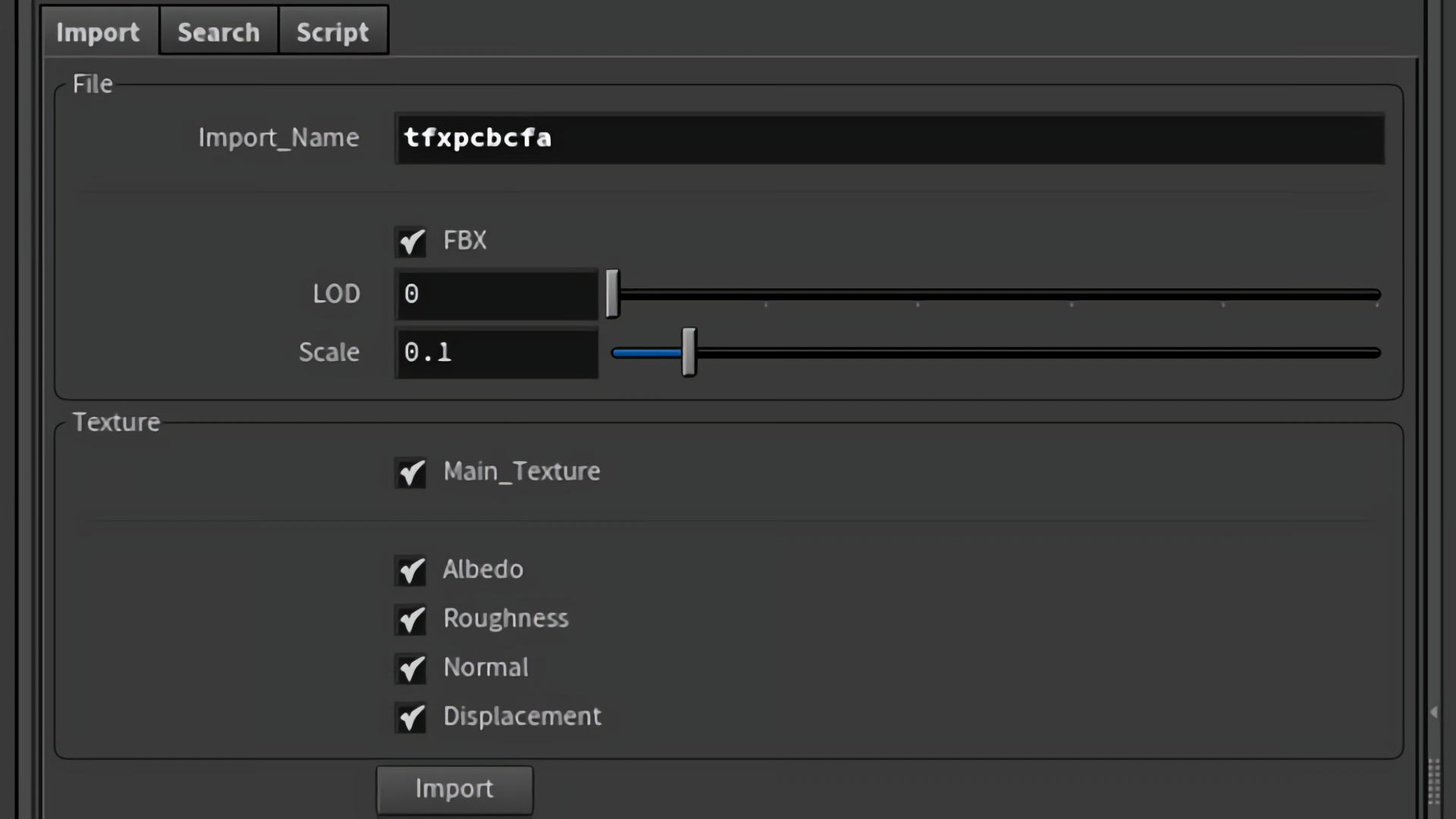Select the Import tab
1456x819 pixels.
point(99,31)
